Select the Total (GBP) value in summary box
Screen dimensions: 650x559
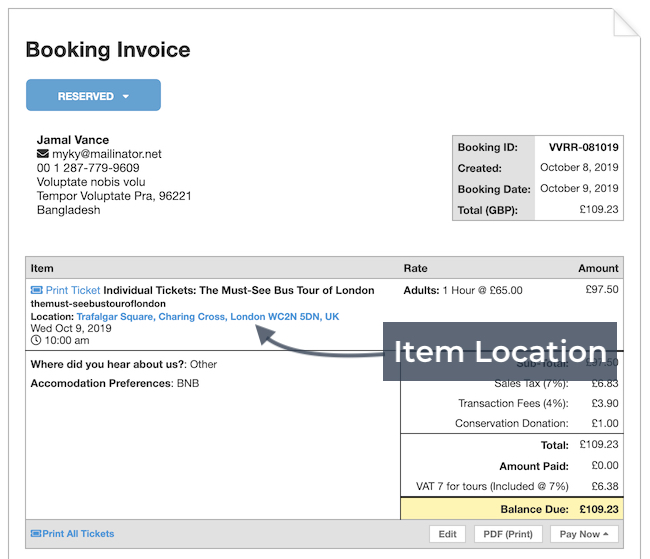click(599, 209)
